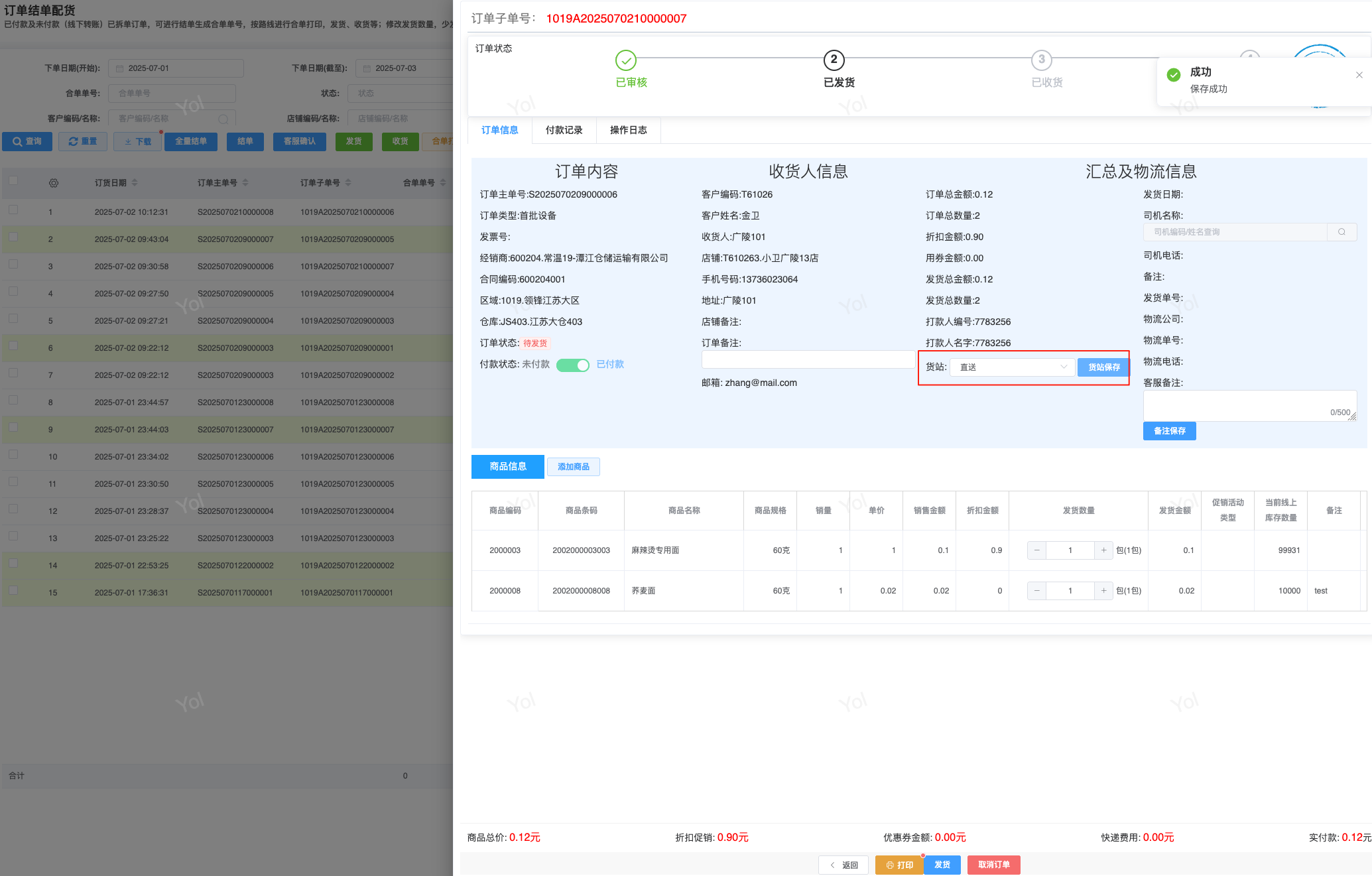The image size is (1372, 876).
Task: Open the 操作日志 tab
Action: (x=628, y=130)
